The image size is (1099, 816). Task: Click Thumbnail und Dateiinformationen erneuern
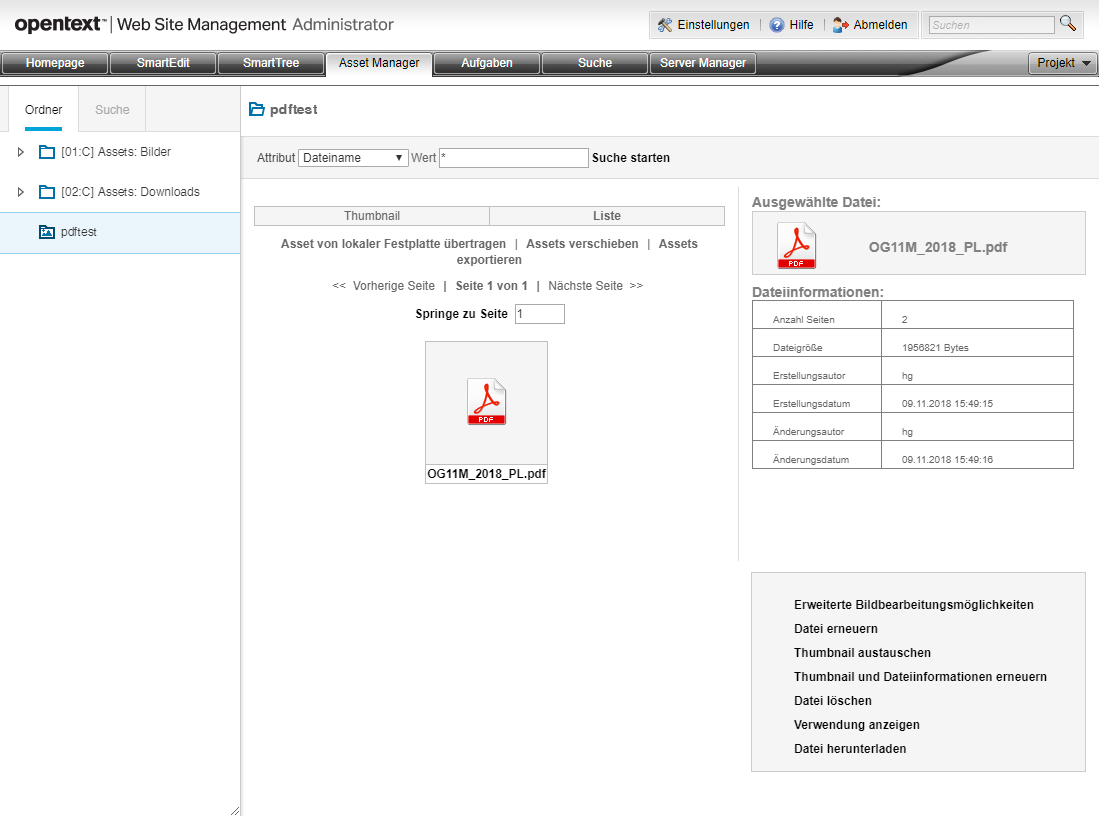coord(920,676)
